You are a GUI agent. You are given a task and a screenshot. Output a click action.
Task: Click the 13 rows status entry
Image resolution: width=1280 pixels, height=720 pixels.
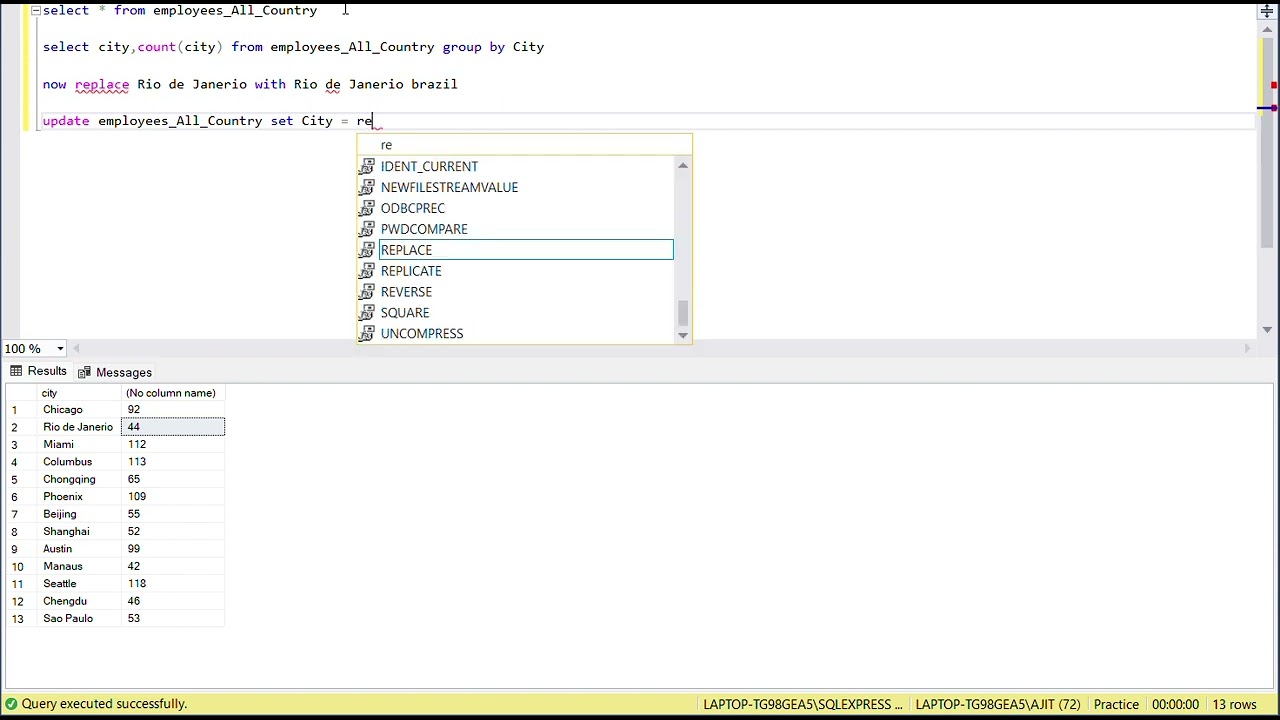click(x=1234, y=705)
